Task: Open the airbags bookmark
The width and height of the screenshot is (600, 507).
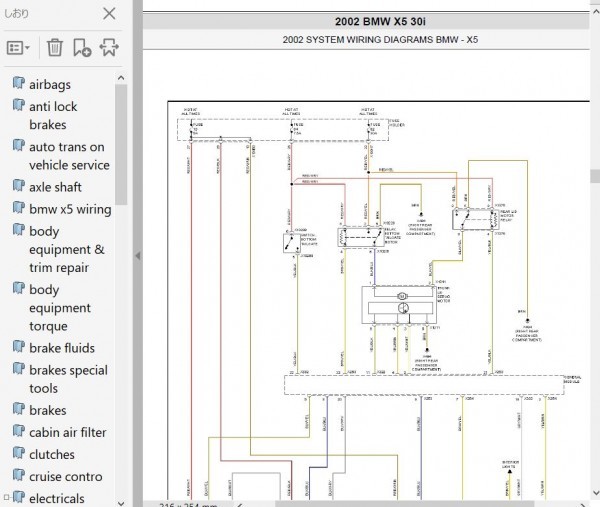Action: [x=50, y=84]
